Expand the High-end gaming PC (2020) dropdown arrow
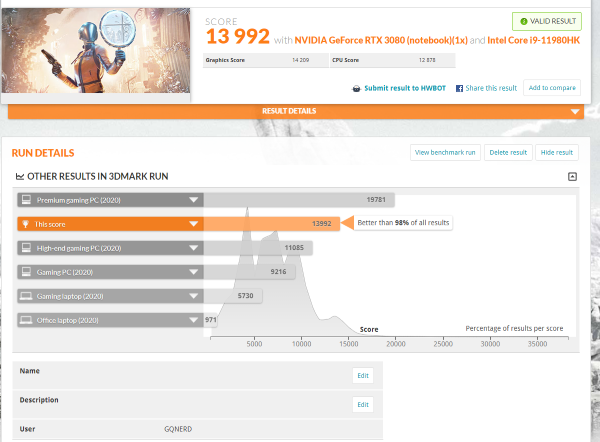This screenshot has height=442, width=600. (x=194, y=248)
